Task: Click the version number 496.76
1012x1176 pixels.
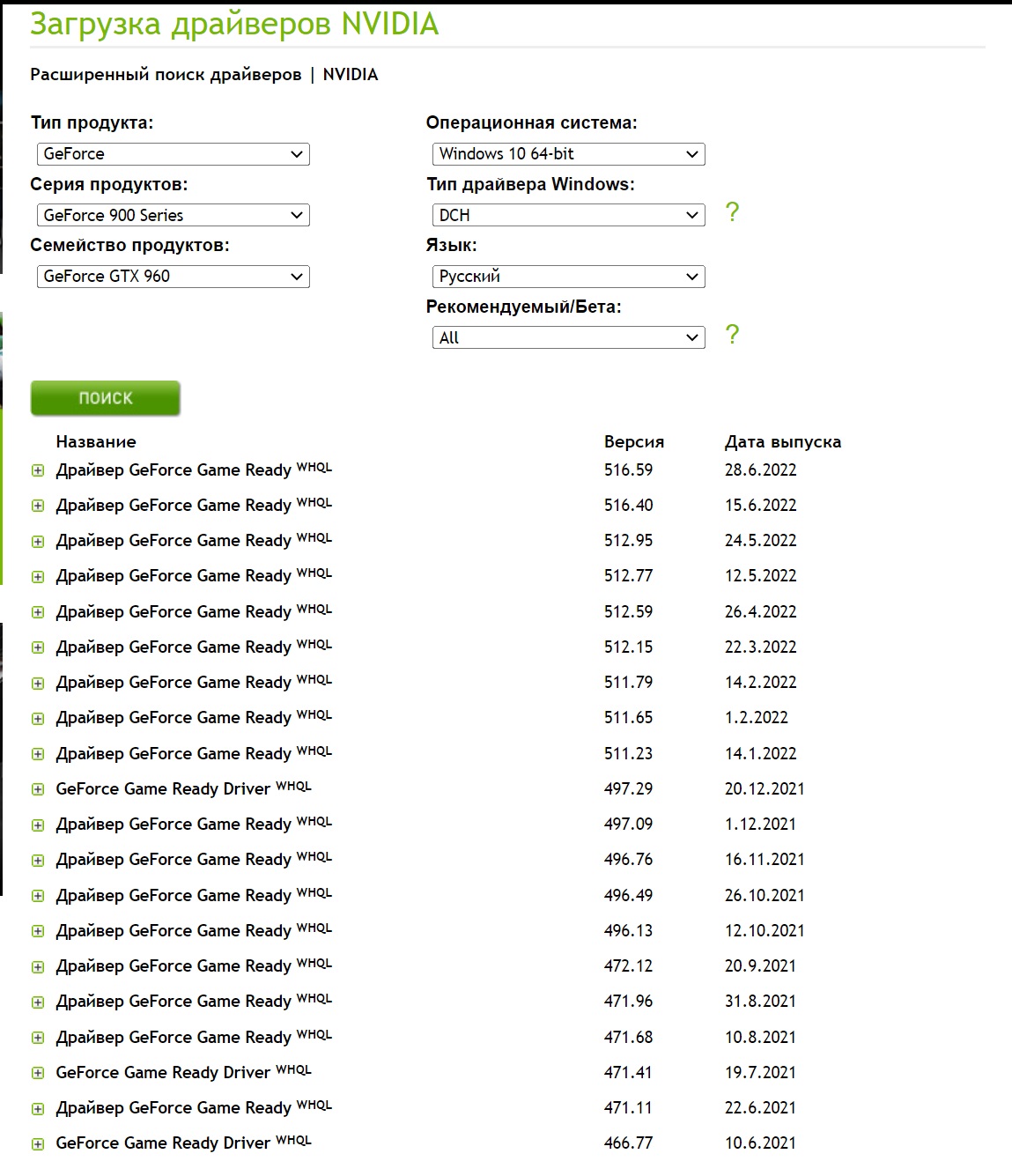Action: 628,859
